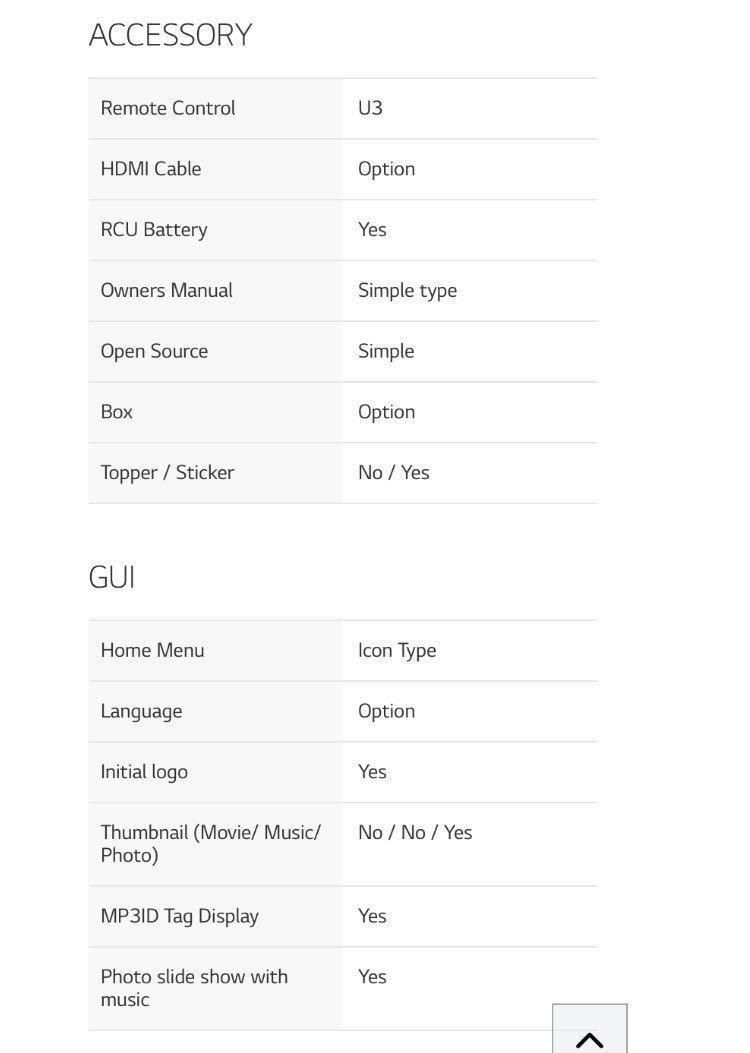
Task: Click the GUI section heading
Action: 112,577
